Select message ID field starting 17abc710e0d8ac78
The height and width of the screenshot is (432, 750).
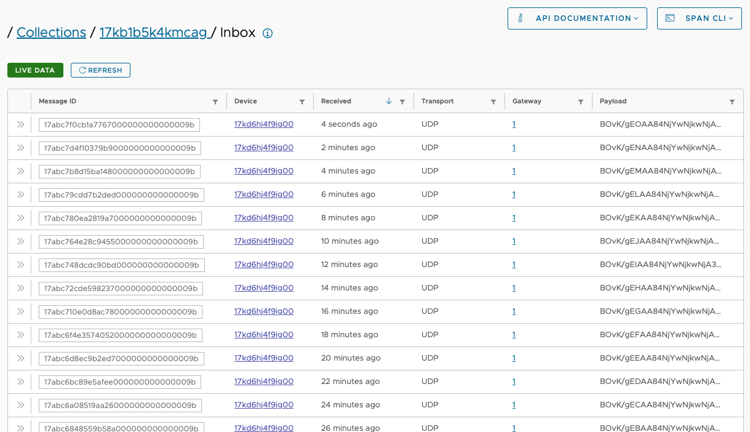point(121,312)
